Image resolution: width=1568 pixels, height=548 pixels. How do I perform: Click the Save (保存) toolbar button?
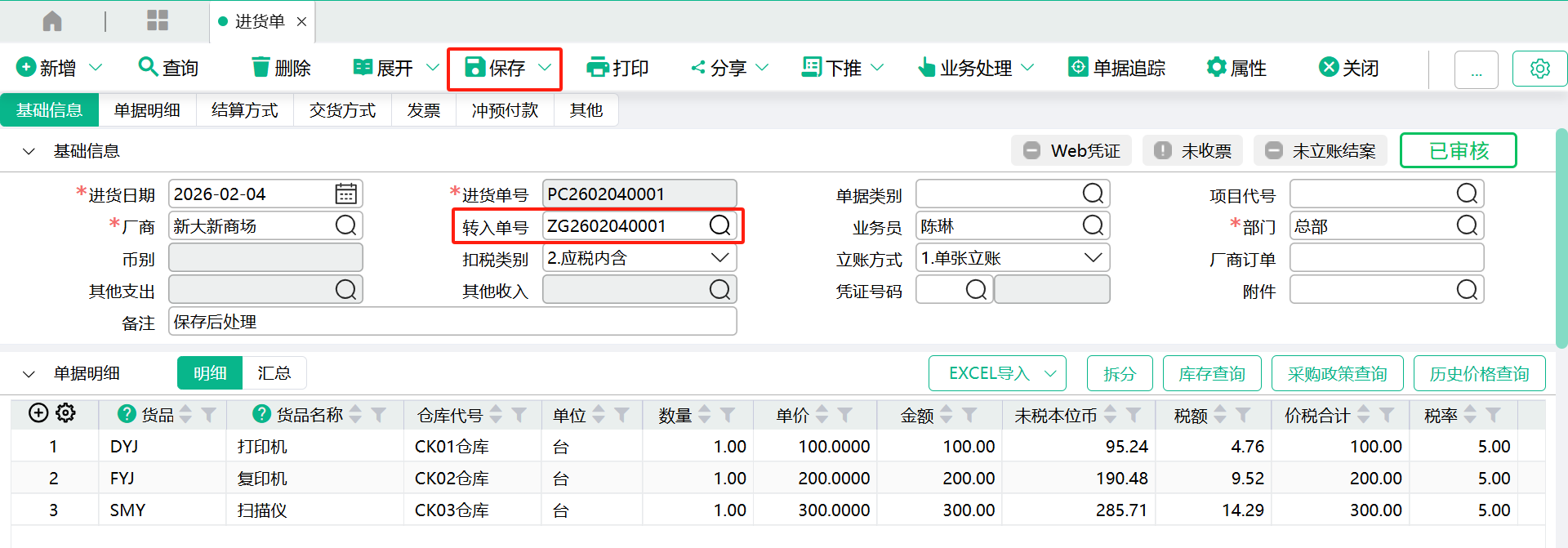pyautogui.click(x=496, y=68)
